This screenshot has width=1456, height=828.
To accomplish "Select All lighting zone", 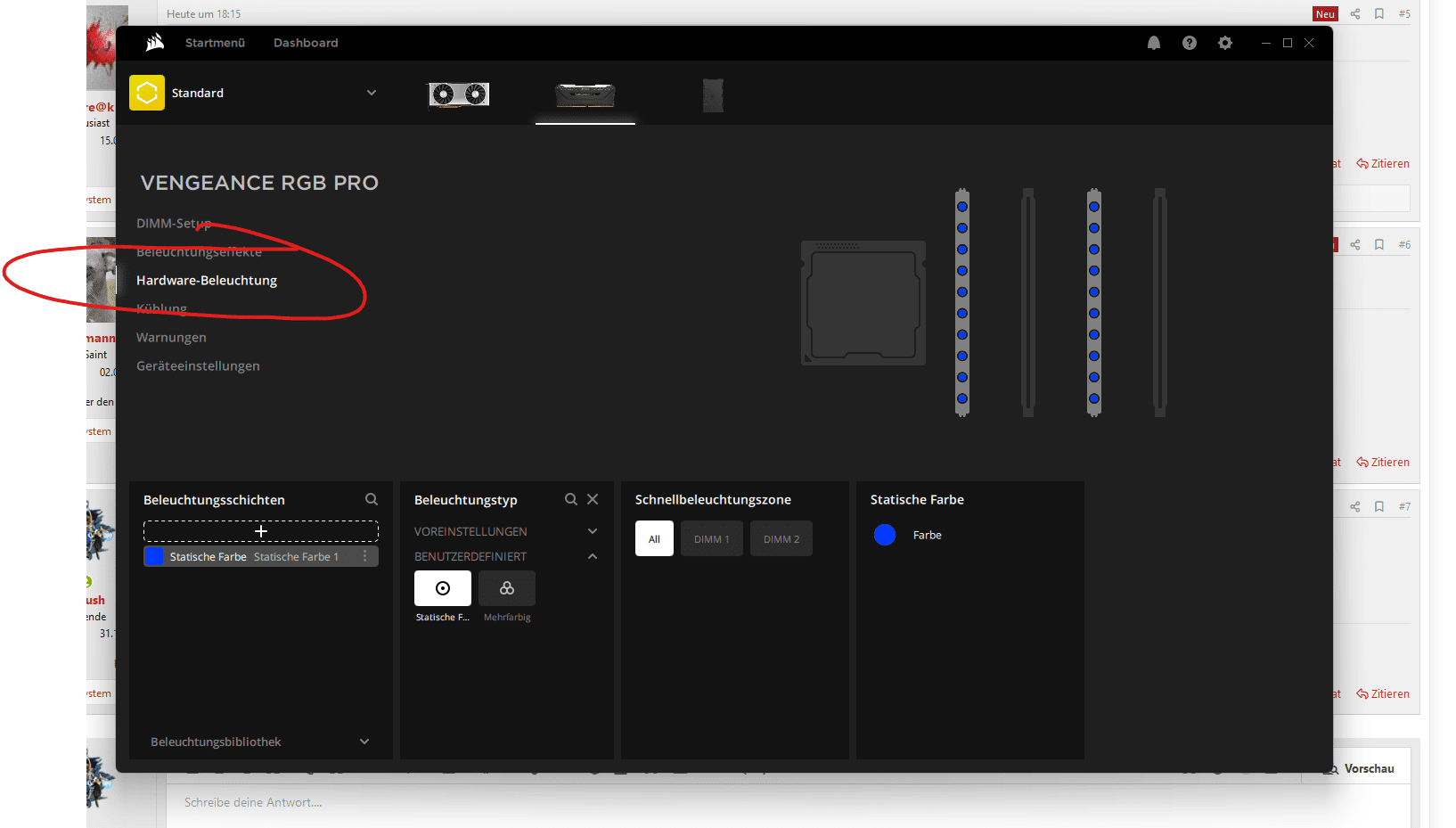I will pyautogui.click(x=654, y=538).
